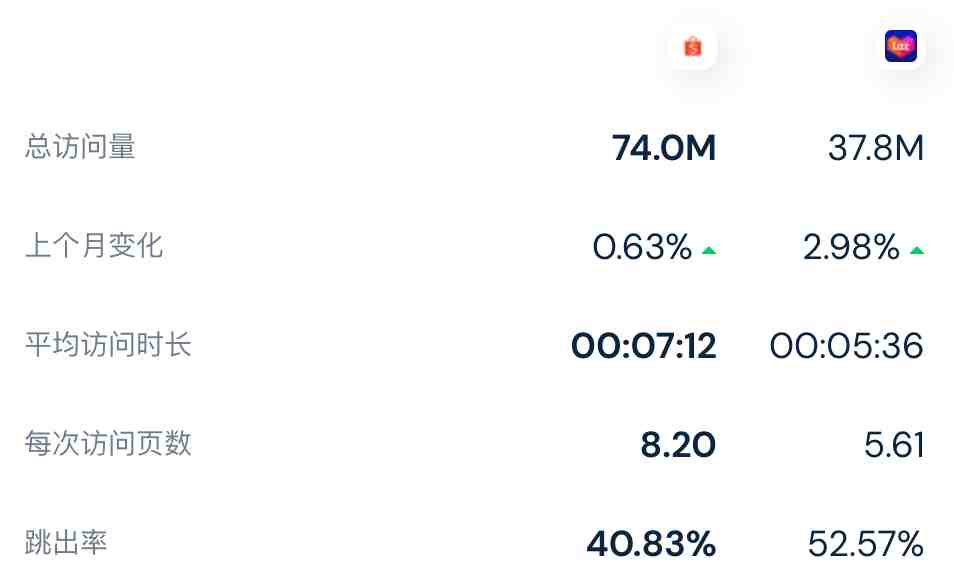This screenshot has height=586, width=954.
Task: Click the 2.98% monthly change value
Action: point(851,247)
